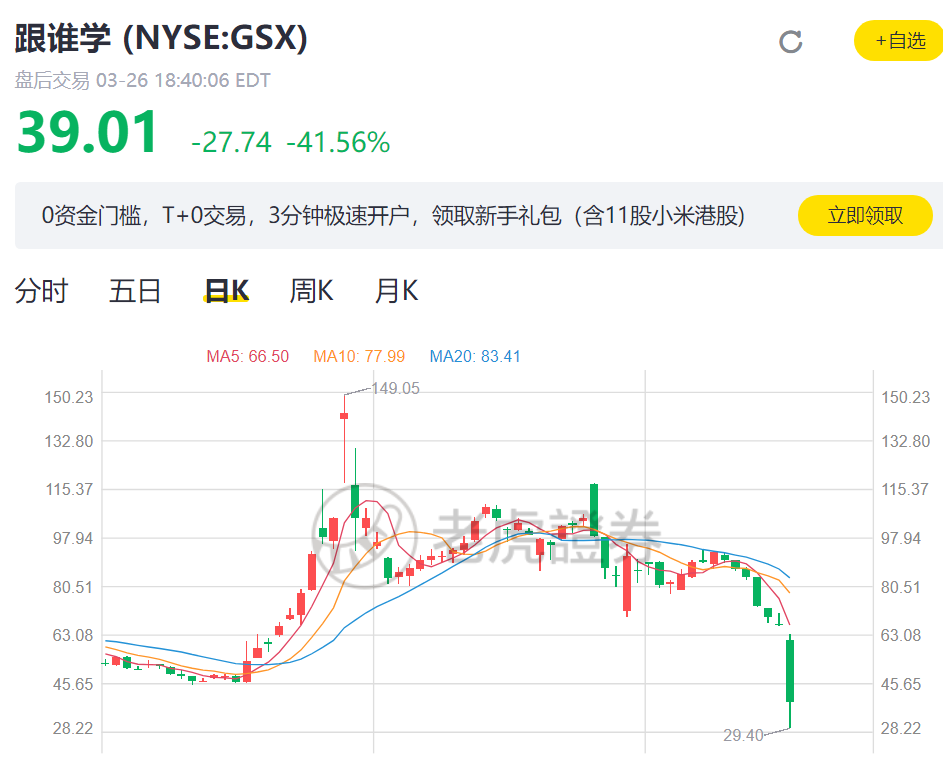Click the refresh icon near the title
The image size is (943, 758).
(790, 42)
